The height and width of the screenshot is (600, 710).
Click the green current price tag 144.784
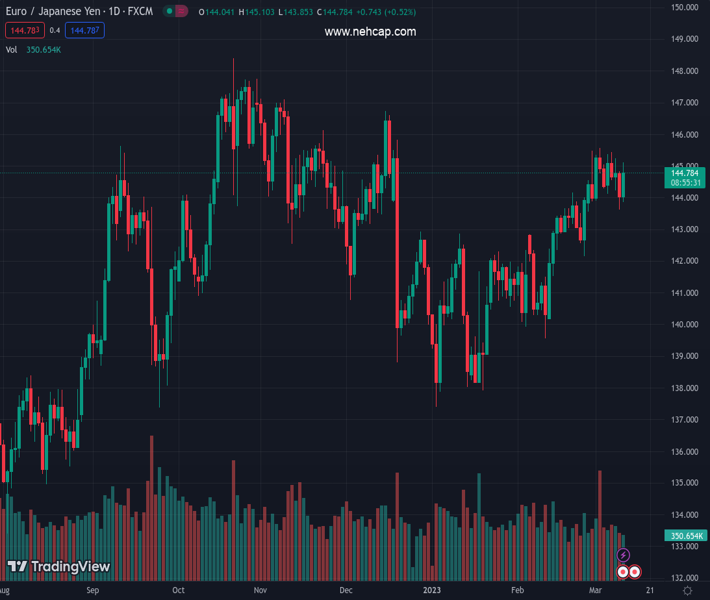(x=685, y=173)
